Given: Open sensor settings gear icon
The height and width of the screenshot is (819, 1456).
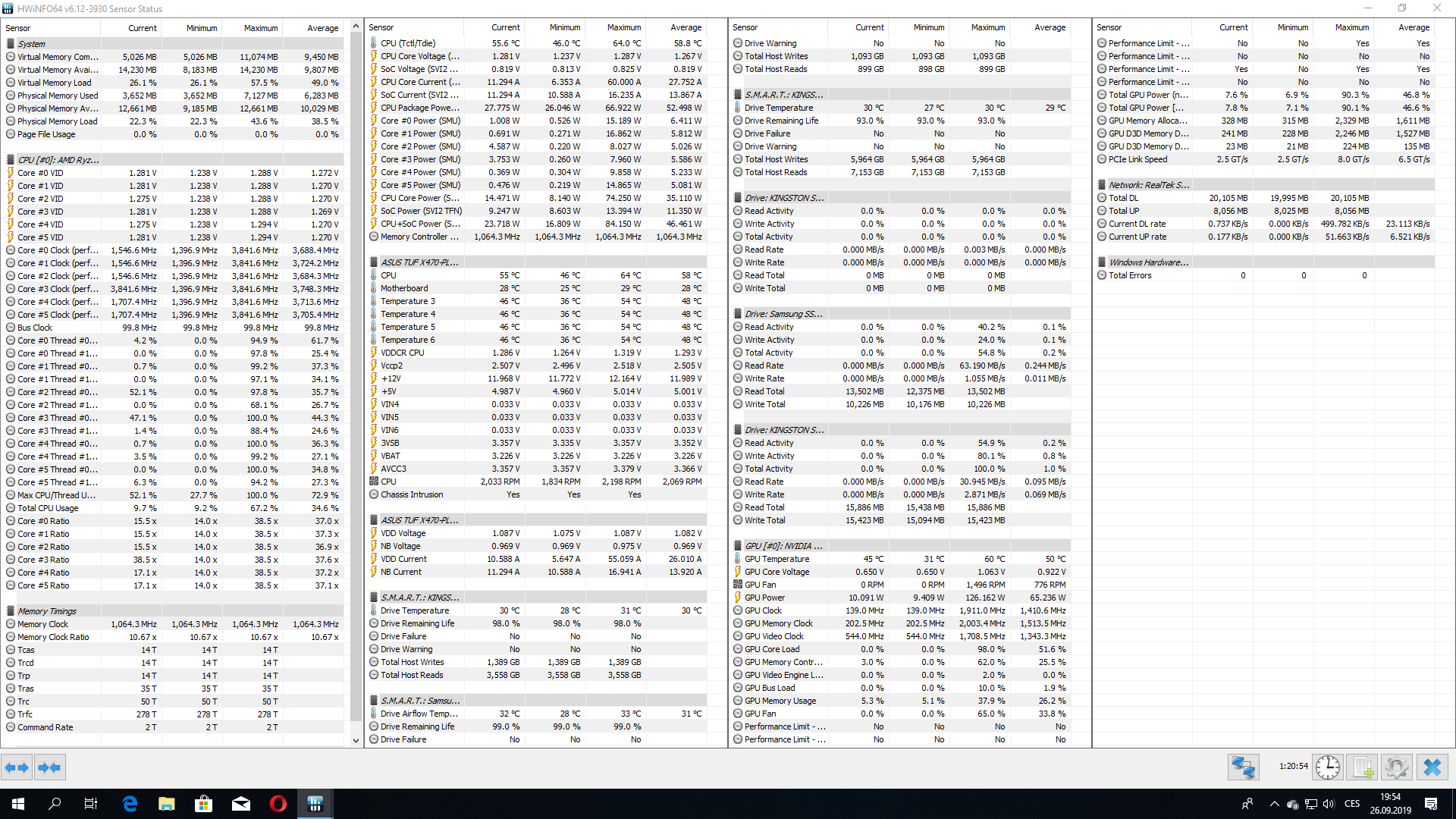Looking at the screenshot, I should click(x=1397, y=767).
